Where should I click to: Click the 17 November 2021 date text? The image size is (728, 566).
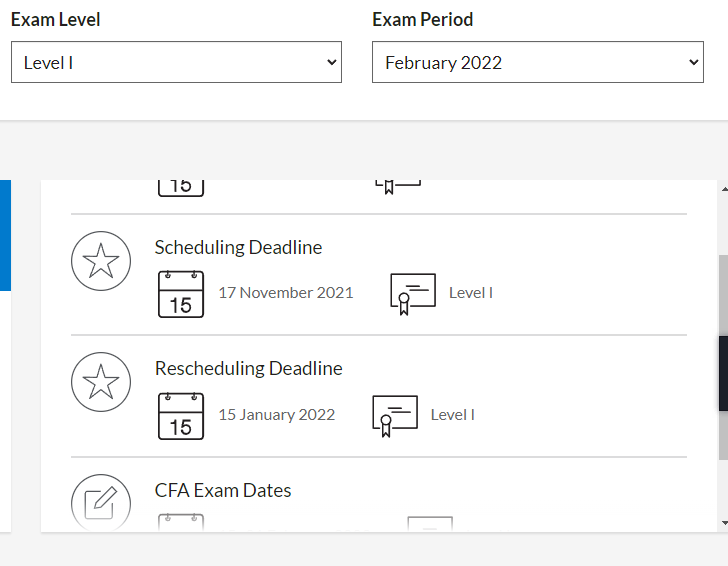pyautogui.click(x=286, y=293)
